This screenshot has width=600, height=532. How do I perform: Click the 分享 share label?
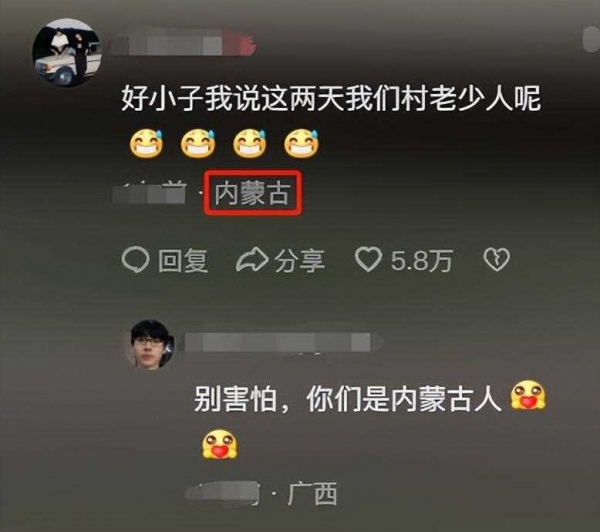pyautogui.click(x=300, y=261)
